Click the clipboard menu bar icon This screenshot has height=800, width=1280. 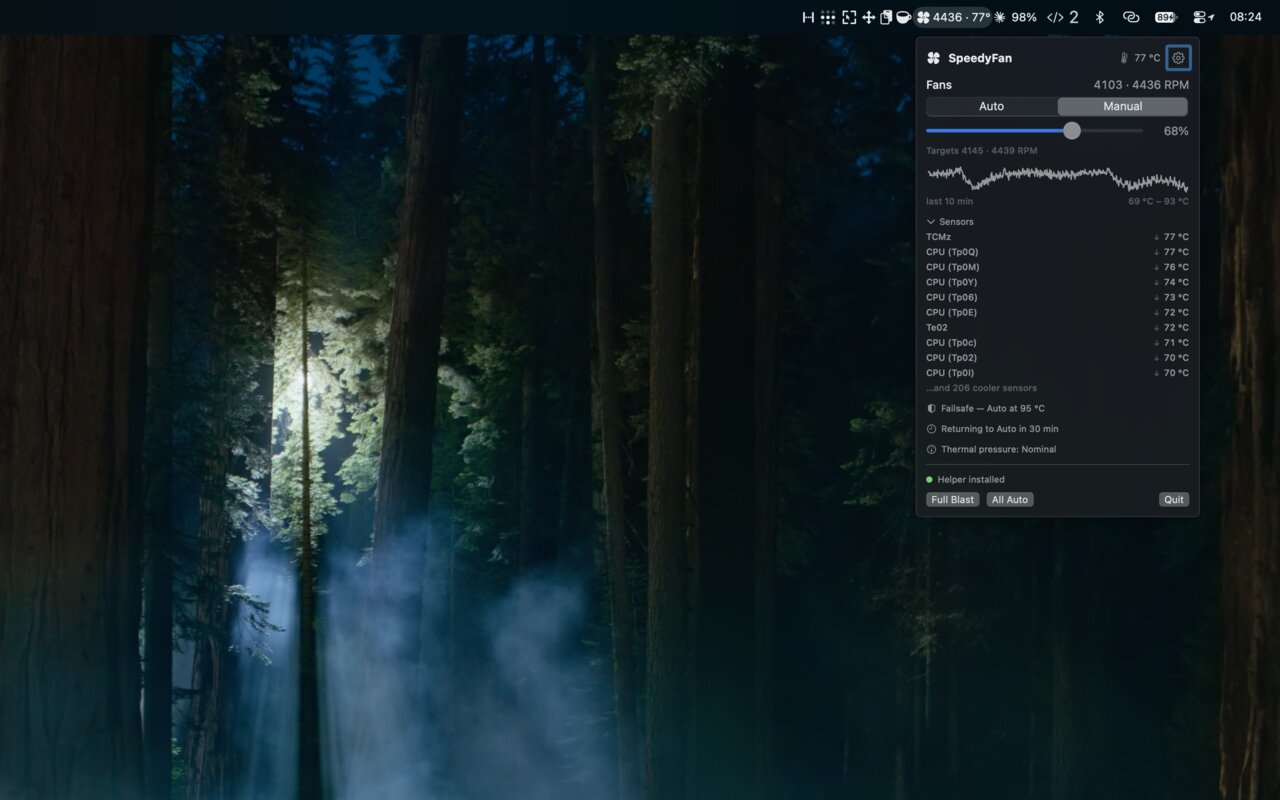(886, 17)
